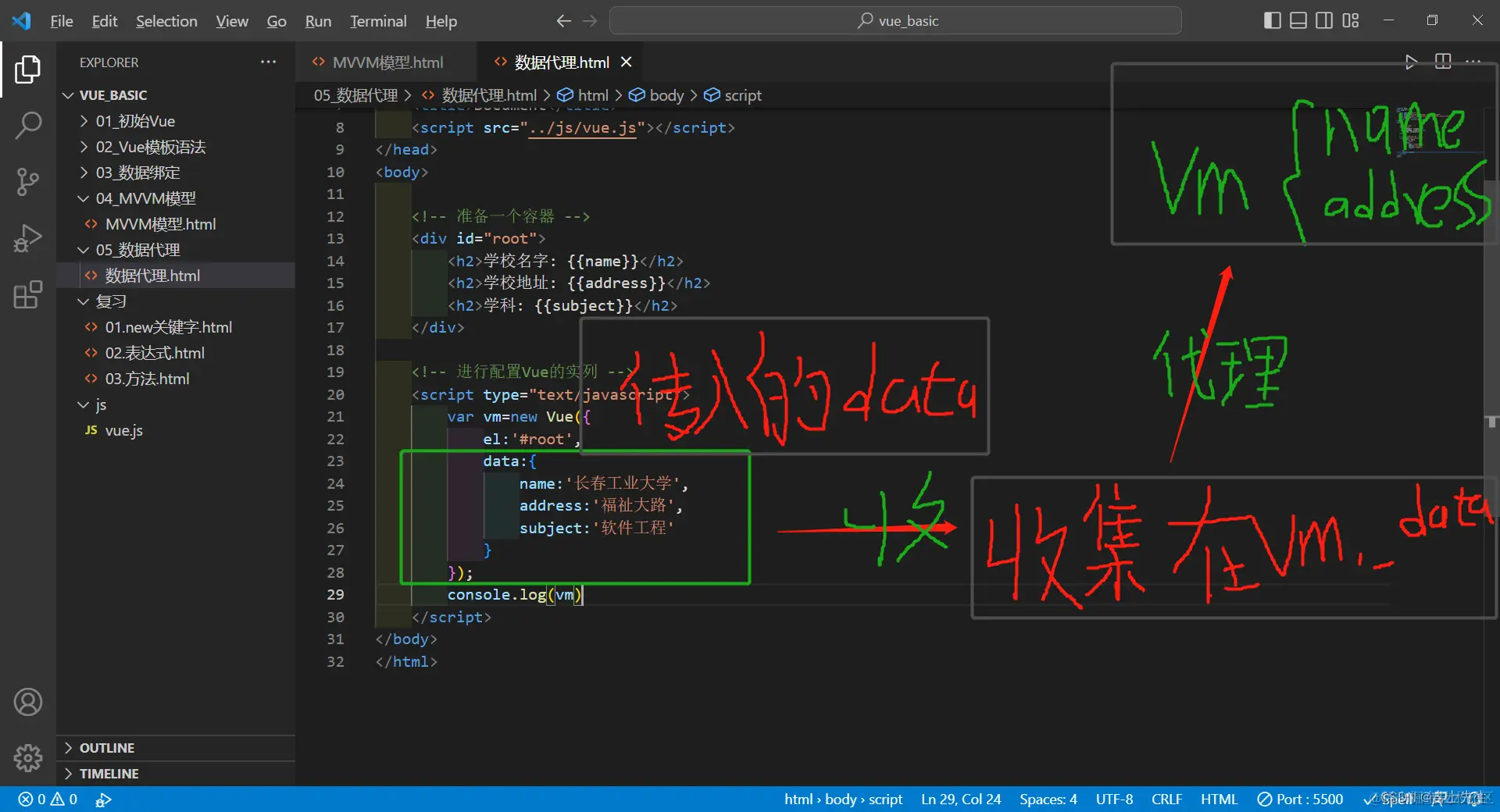The height and width of the screenshot is (812, 1500).
Task: Open the Selection menu
Action: [166, 21]
